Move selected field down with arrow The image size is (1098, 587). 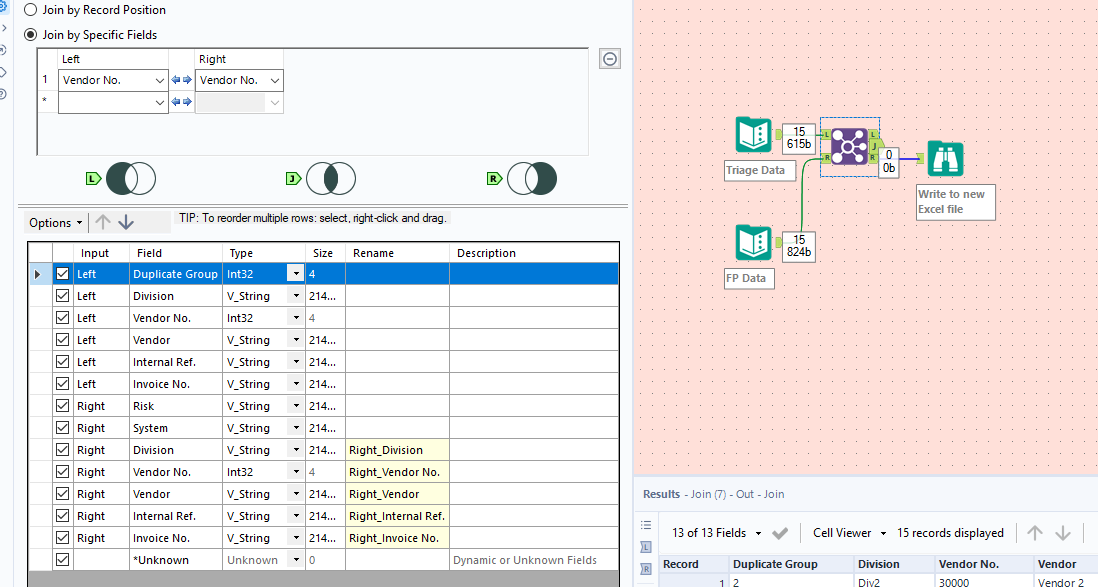tap(126, 222)
